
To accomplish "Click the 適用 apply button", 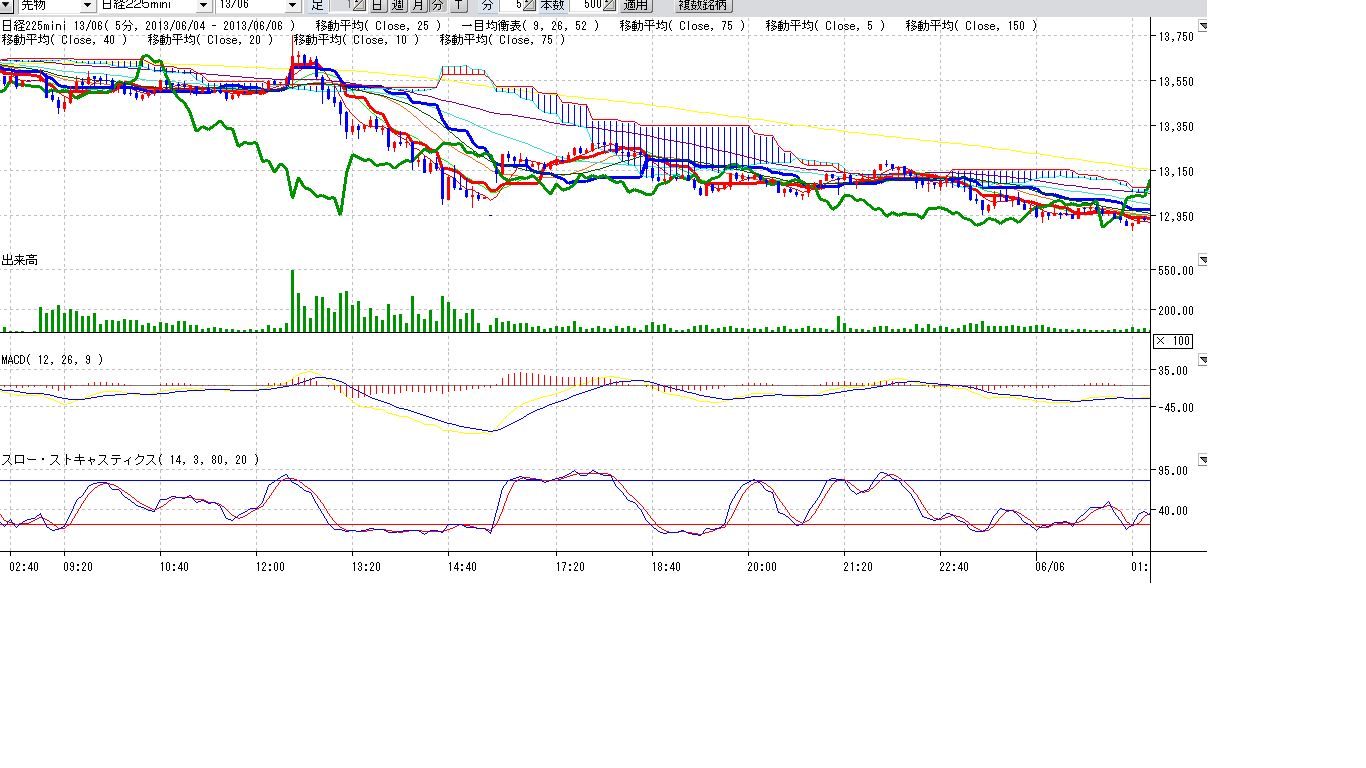I will (636, 5).
